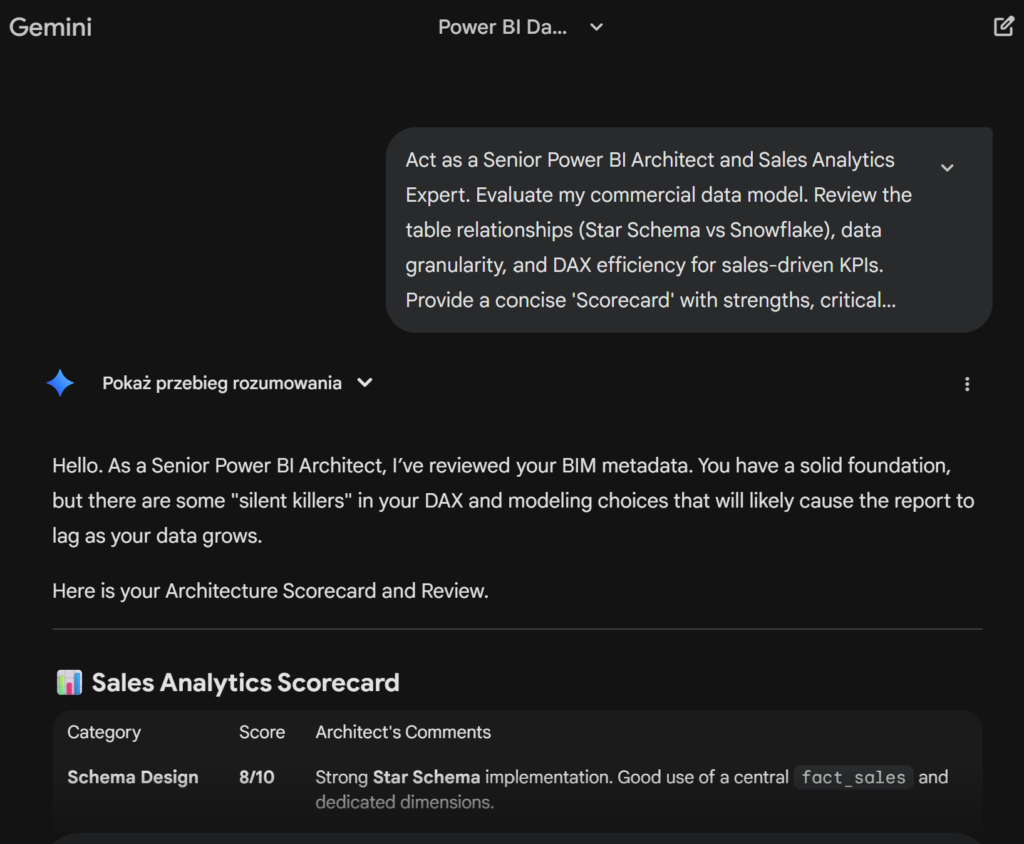Screen dimensions: 1024x844
Task: Expand the truncated user prompt with its chevron
Action: [947, 168]
